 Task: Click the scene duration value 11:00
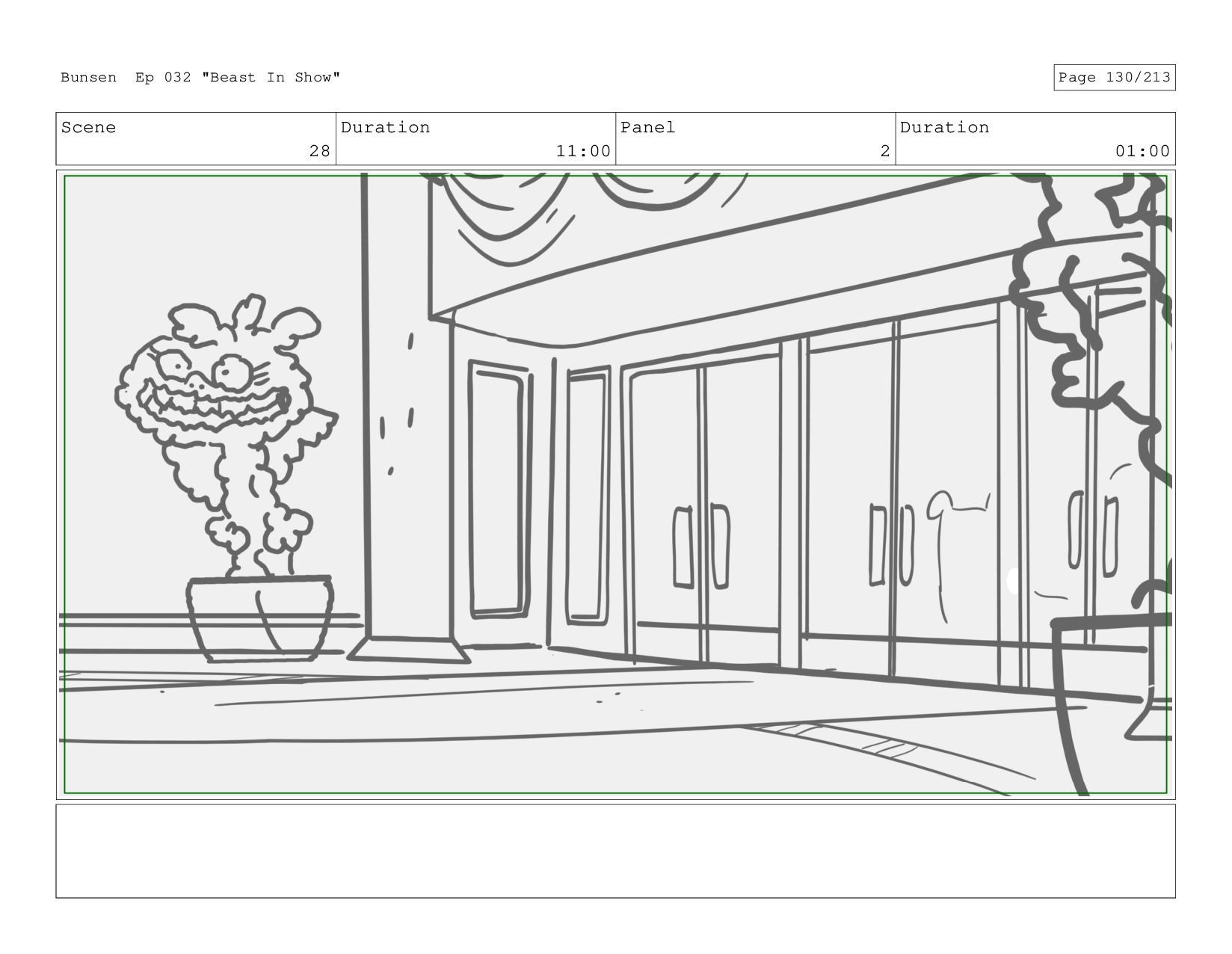(583, 151)
